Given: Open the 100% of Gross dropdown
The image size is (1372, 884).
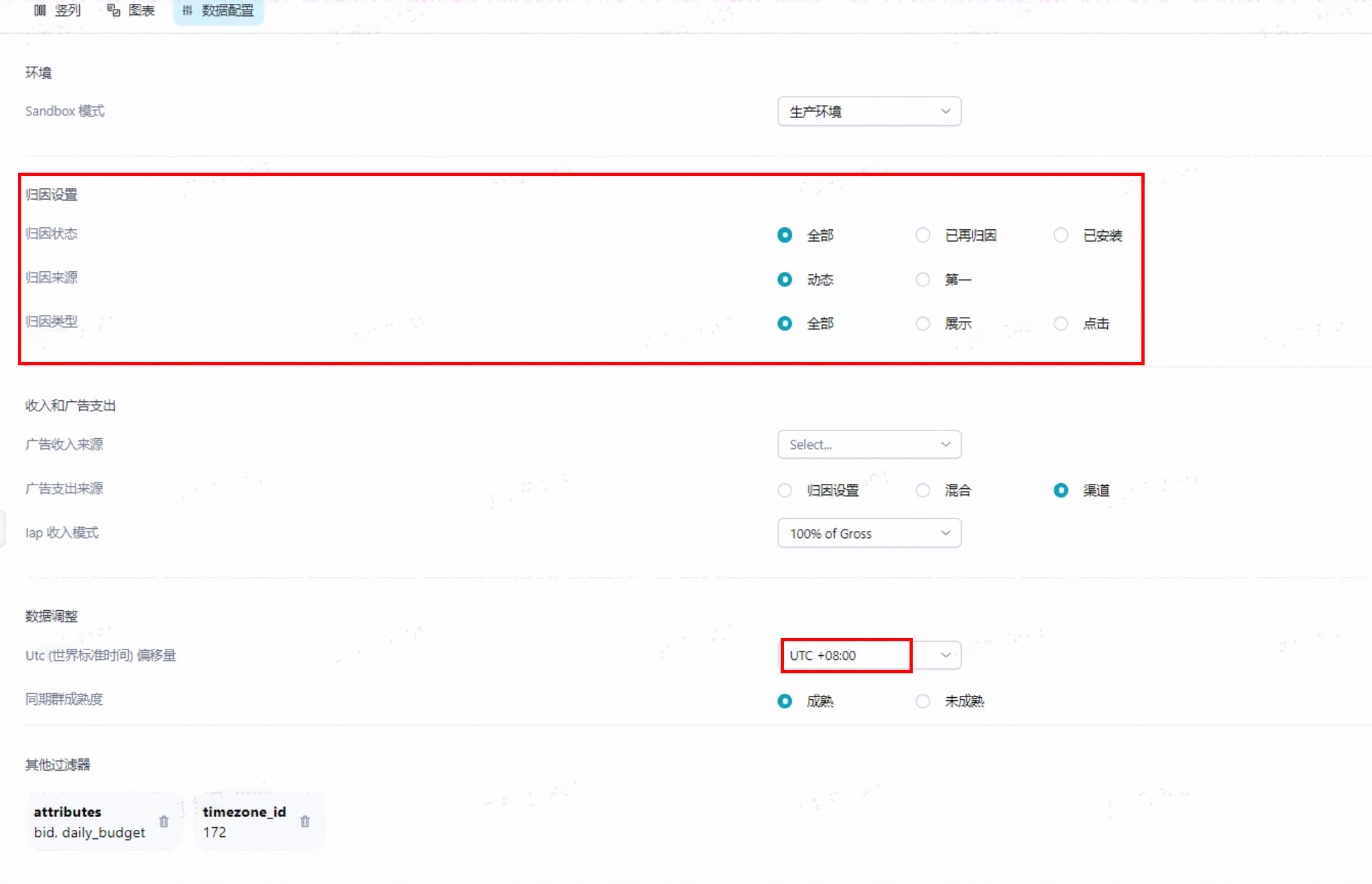Looking at the screenshot, I should point(869,533).
